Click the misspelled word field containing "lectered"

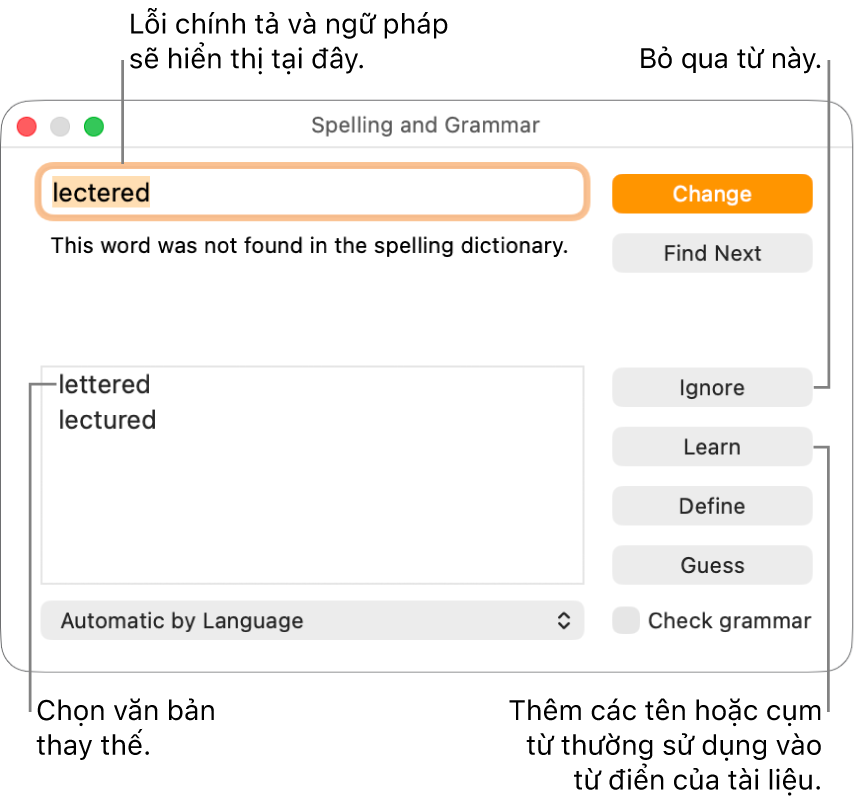[312, 192]
